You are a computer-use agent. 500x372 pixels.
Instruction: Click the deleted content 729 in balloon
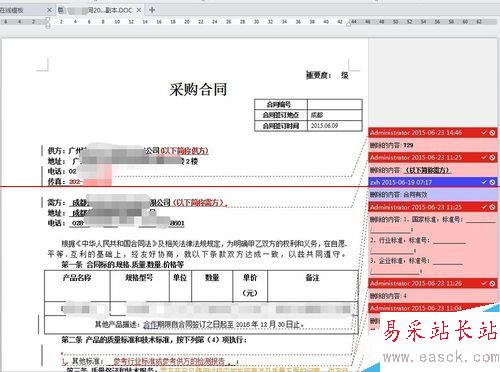pos(408,145)
